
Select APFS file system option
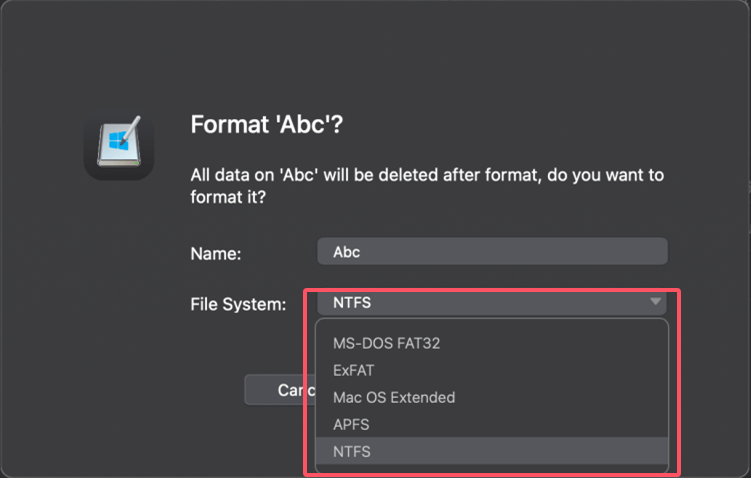click(x=492, y=424)
